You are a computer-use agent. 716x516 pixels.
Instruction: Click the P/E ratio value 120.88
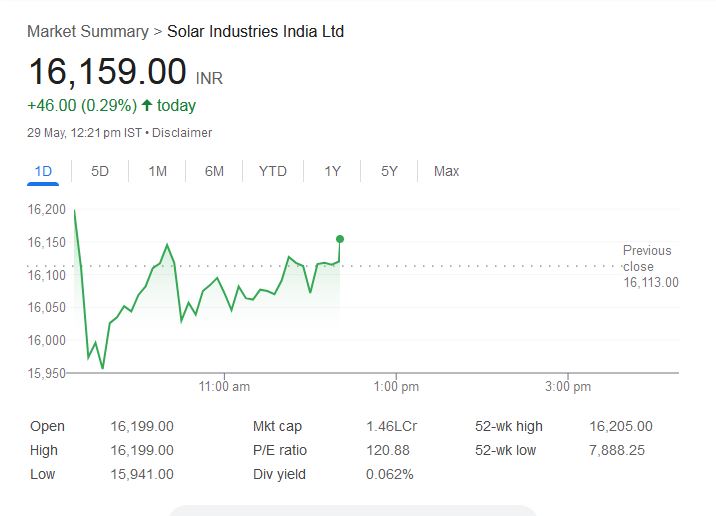click(x=388, y=450)
